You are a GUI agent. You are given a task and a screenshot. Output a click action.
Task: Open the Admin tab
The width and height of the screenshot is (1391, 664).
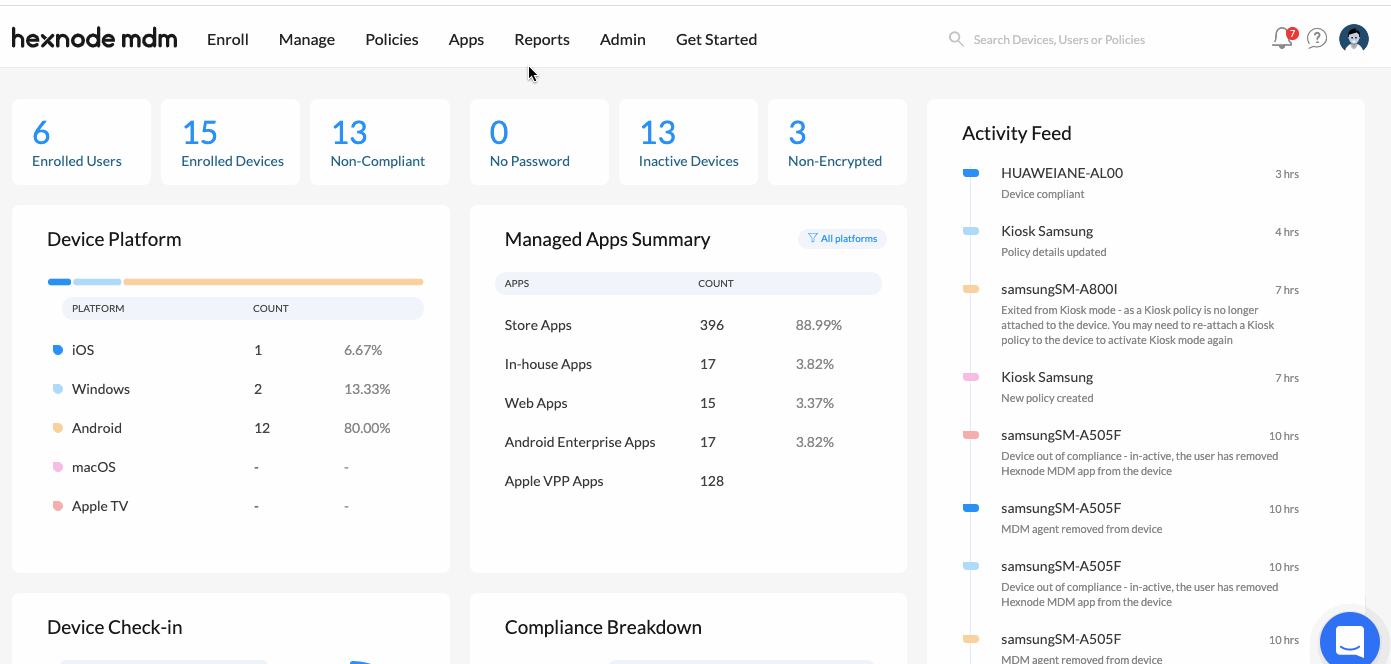point(623,40)
